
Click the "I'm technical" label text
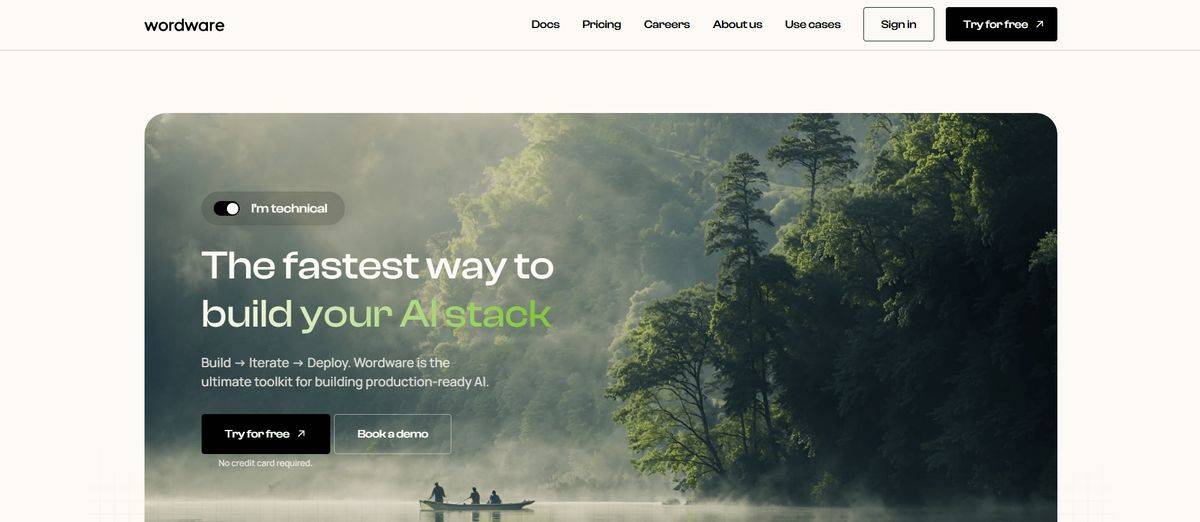(x=289, y=208)
